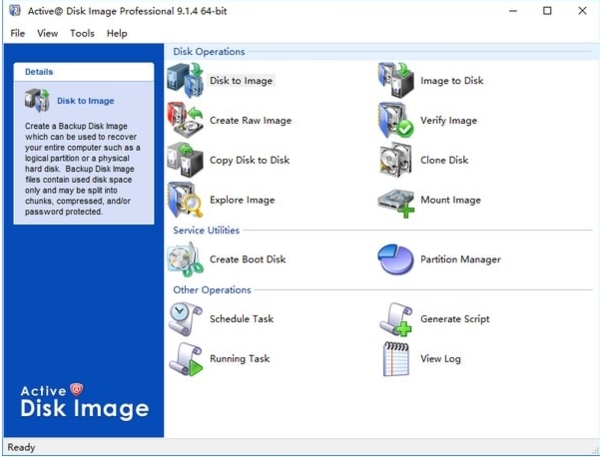This screenshot has height=457, width=600.
Task: Click the Clone Disk label
Action: pyautogui.click(x=444, y=160)
